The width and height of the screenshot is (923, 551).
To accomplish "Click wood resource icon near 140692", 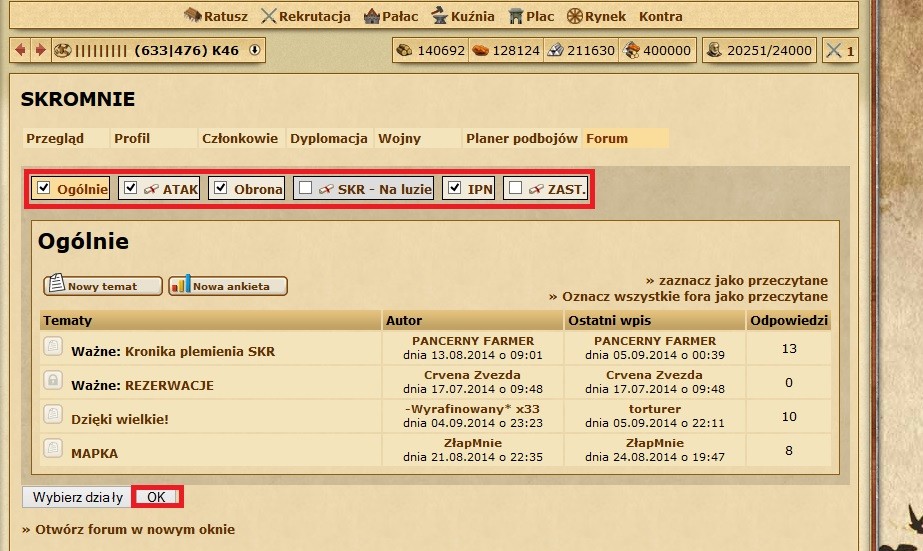I will pos(404,51).
